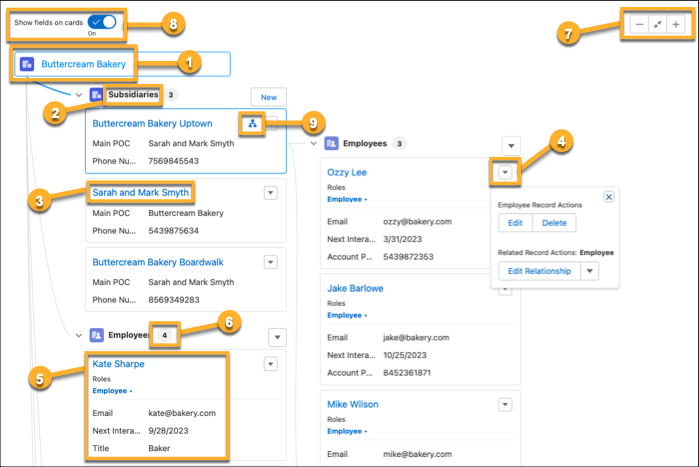The image size is (699, 467).
Task: Select Edit Relationship action
Action: 539,271
